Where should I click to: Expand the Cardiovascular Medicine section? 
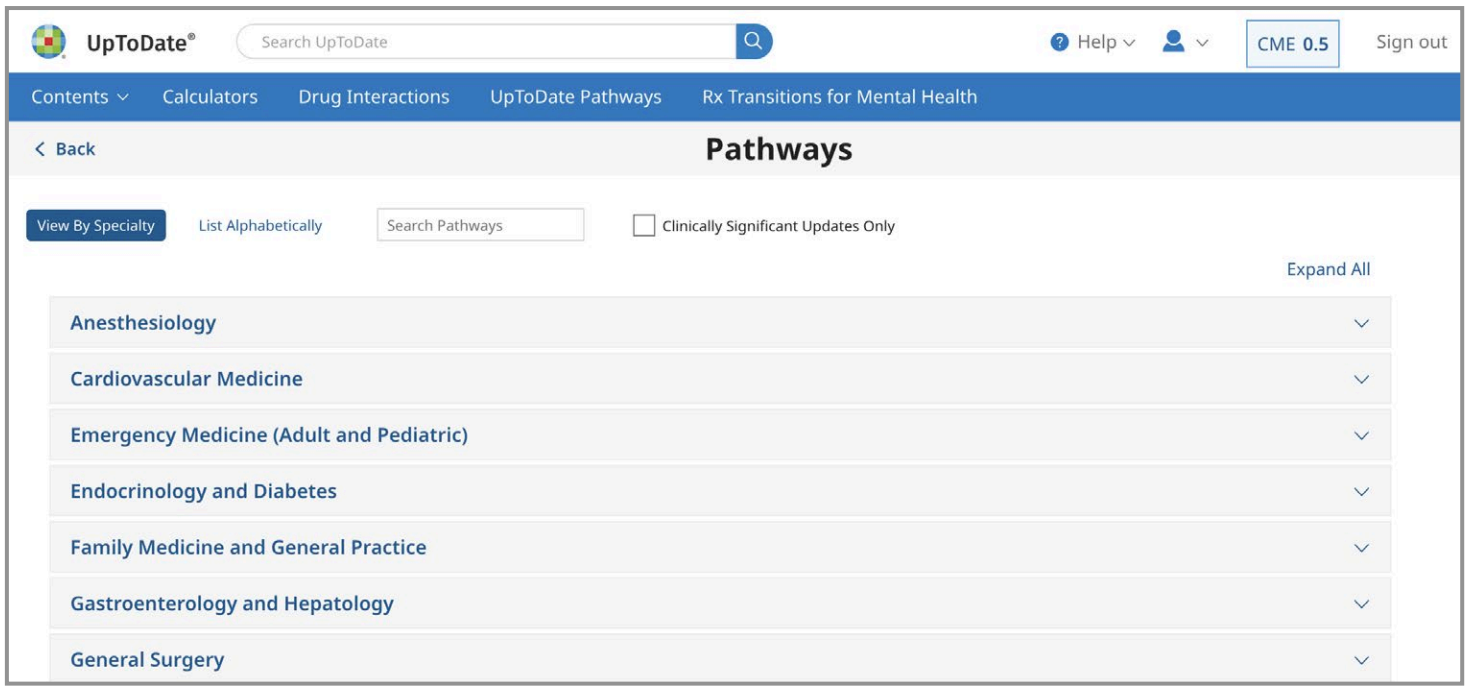[186, 379]
